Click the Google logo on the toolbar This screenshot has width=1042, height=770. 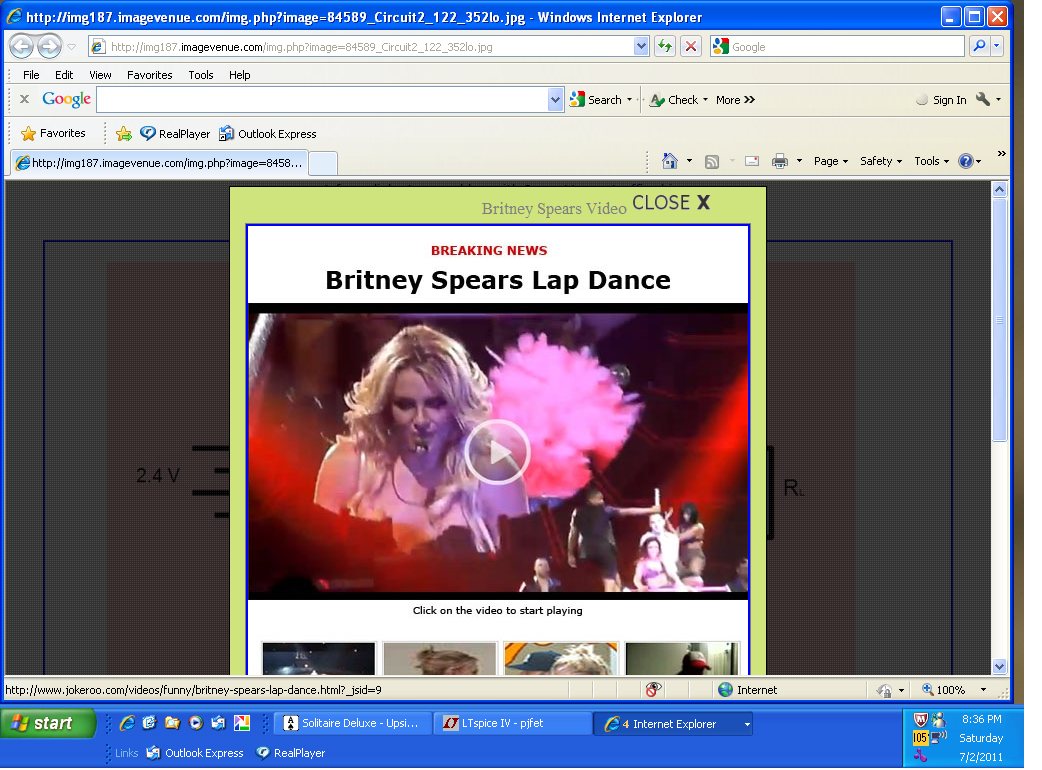pyautogui.click(x=66, y=100)
